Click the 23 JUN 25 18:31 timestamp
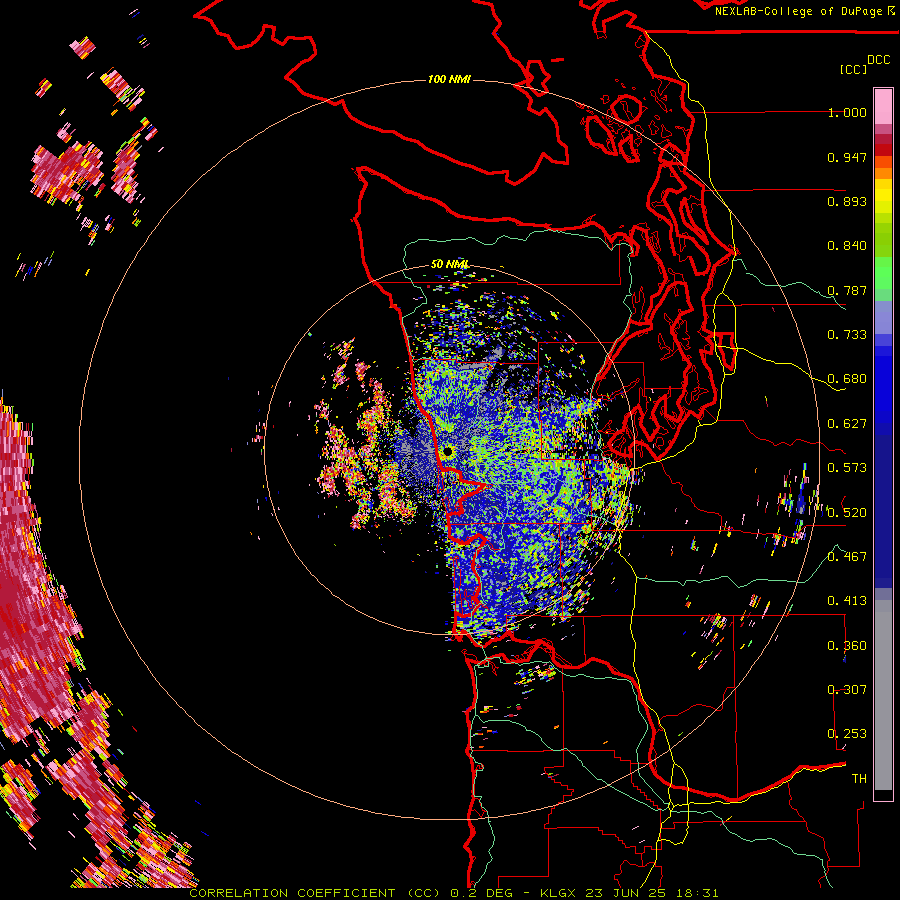Screen dimensions: 900x900 [x=652, y=893]
